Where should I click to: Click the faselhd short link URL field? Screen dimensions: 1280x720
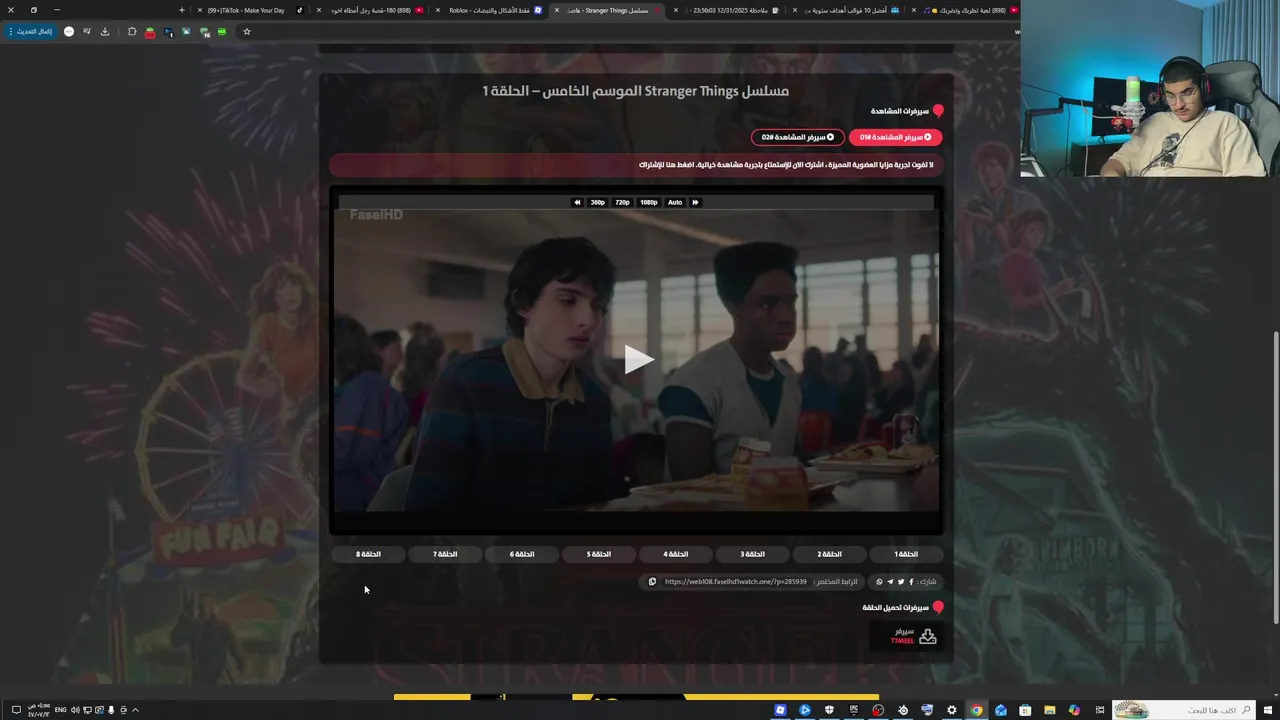[735, 582]
